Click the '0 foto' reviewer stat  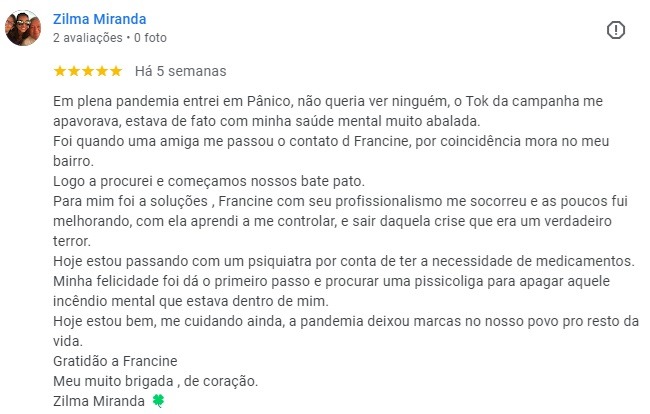(150, 38)
